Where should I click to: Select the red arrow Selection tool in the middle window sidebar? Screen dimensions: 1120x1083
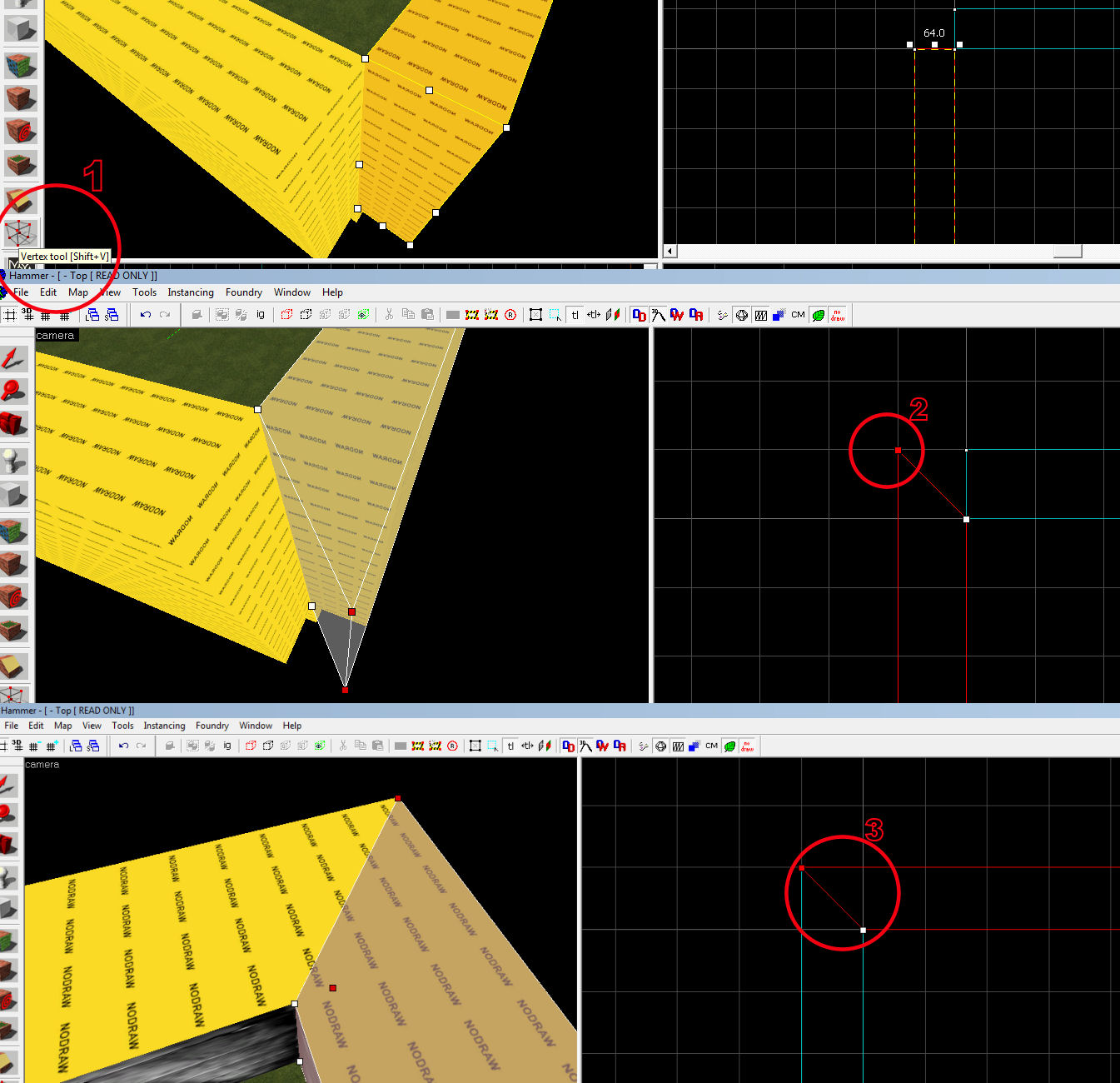coord(14,358)
